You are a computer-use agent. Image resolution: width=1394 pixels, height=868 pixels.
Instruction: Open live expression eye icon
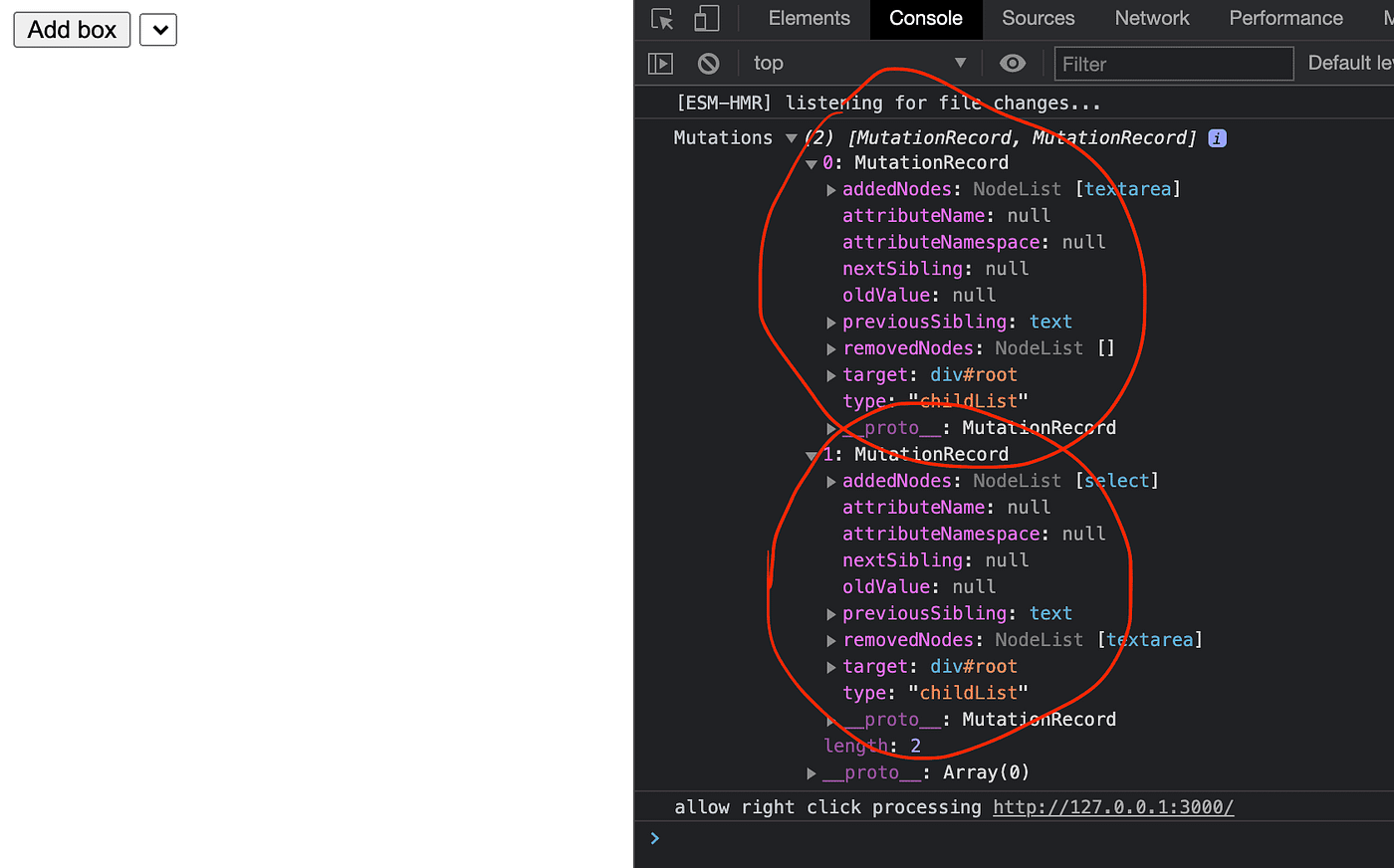pos(1013,63)
